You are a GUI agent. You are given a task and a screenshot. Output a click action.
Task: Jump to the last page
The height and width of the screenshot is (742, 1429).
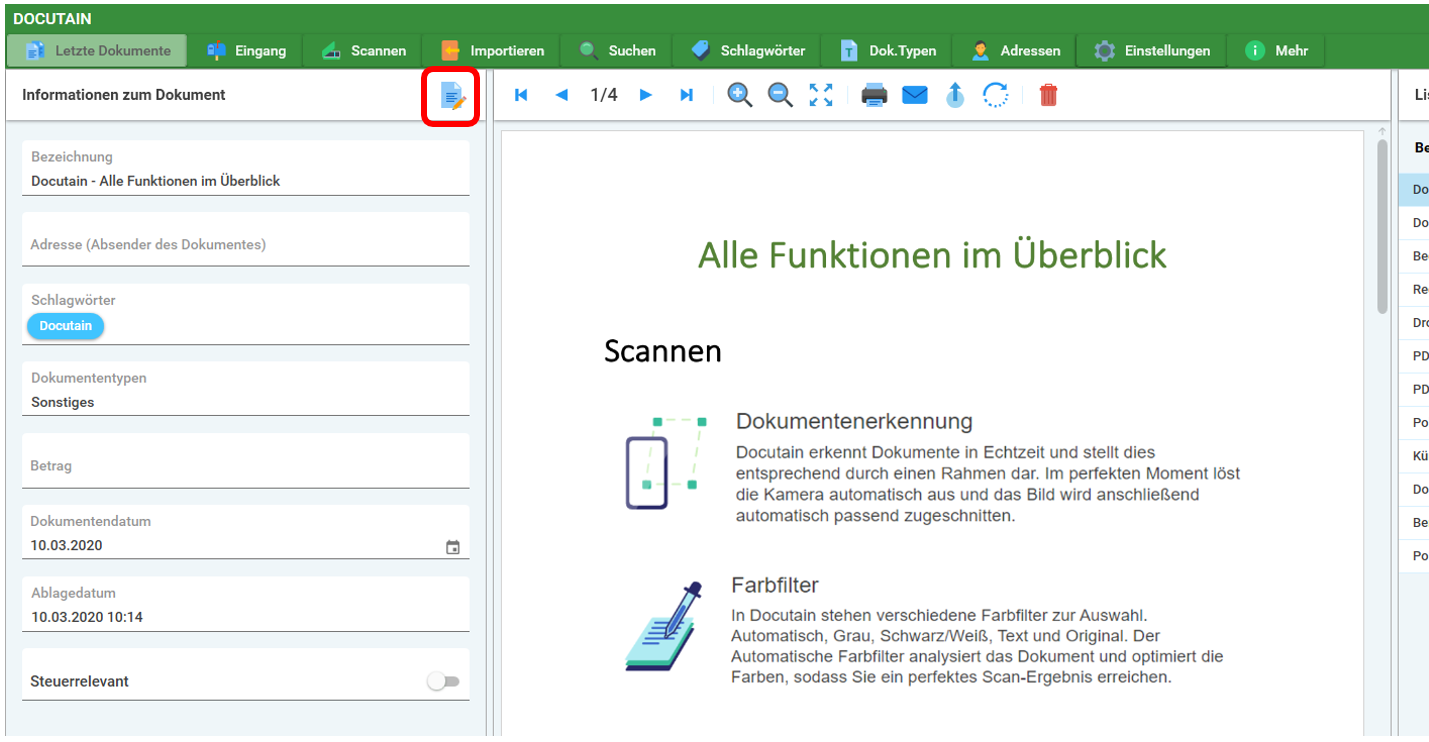click(686, 95)
